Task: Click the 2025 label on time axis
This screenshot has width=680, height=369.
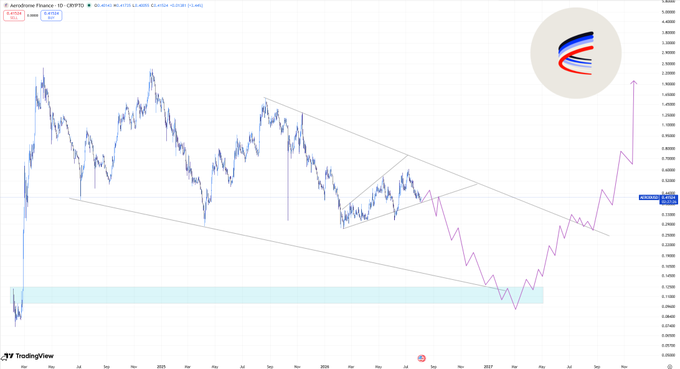Action: pyautogui.click(x=161, y=366)
